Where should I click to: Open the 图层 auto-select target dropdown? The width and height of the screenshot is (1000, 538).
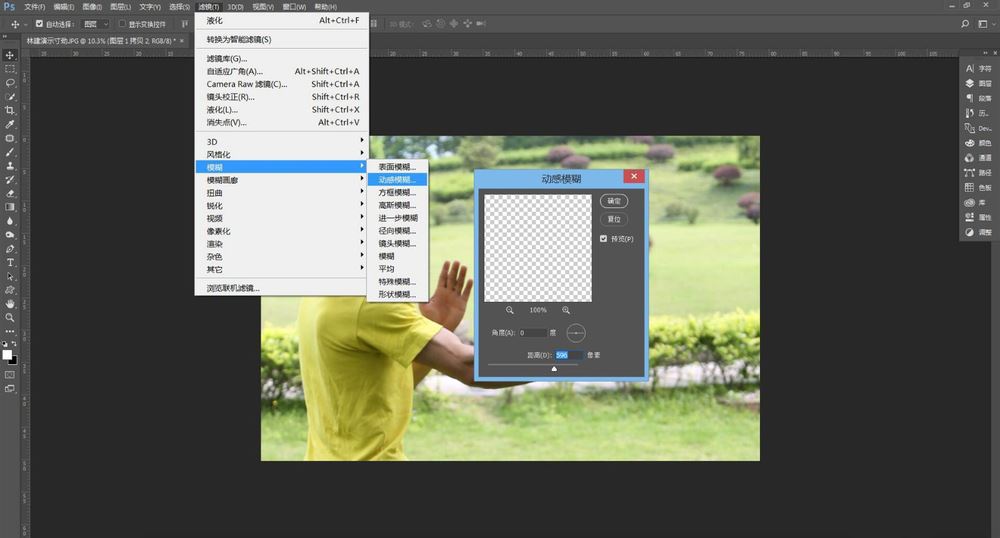pos(96,23)
